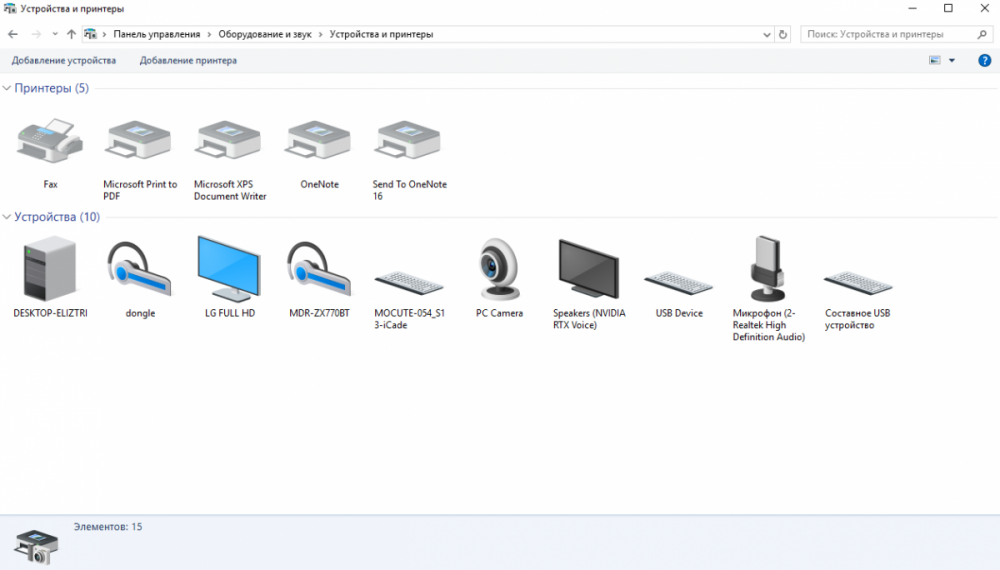
Task: Click the PC Camera webcam icon
Action: 499,270
